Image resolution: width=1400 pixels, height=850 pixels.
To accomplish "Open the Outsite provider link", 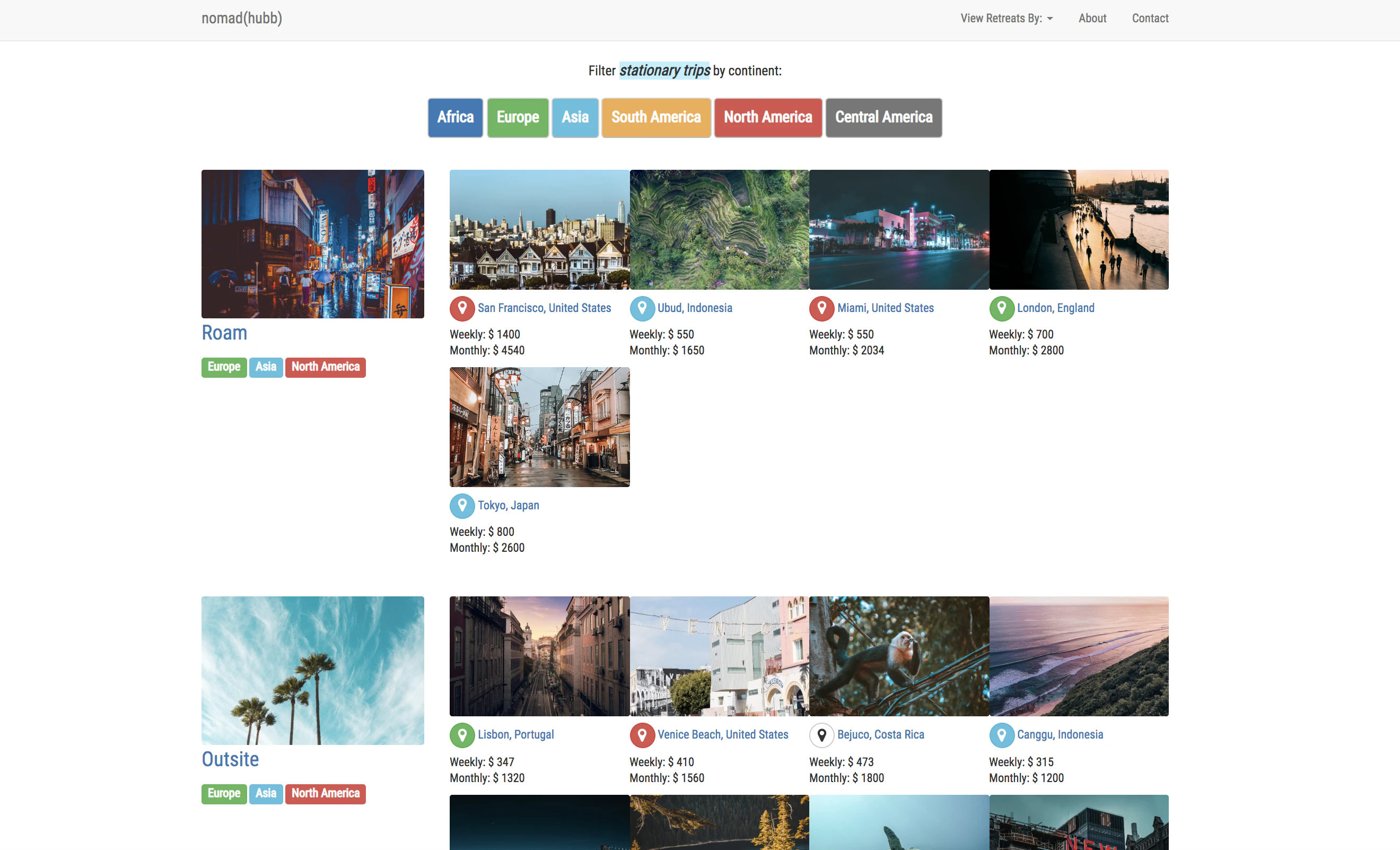I will (x=230, y=759).
